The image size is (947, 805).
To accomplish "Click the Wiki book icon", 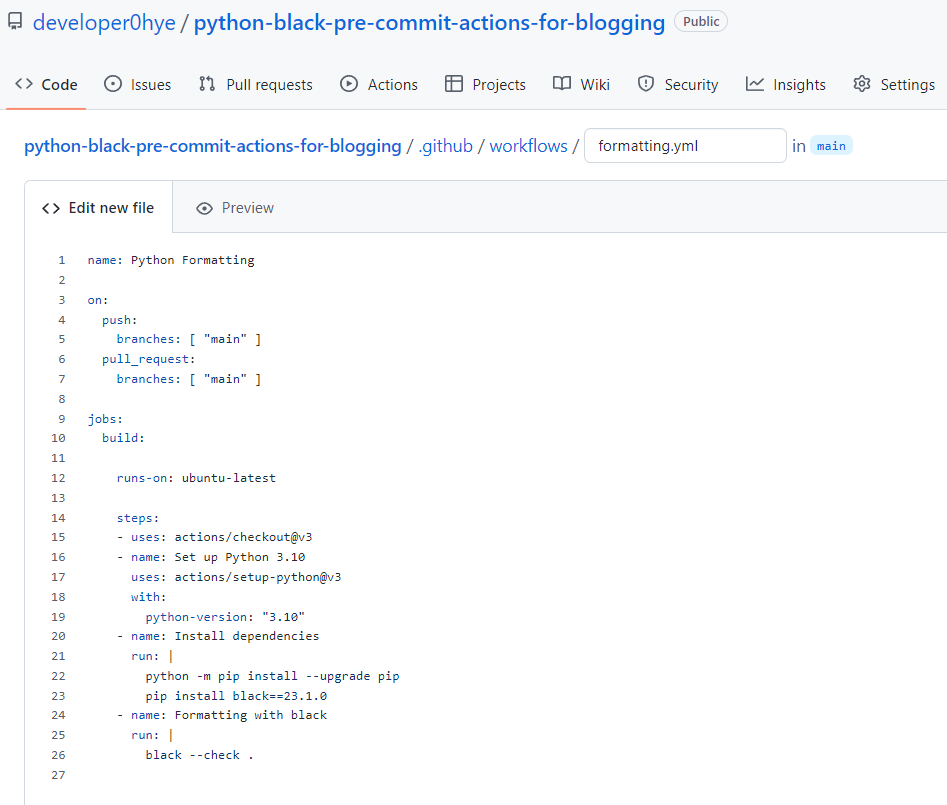I will pos(562,84).
